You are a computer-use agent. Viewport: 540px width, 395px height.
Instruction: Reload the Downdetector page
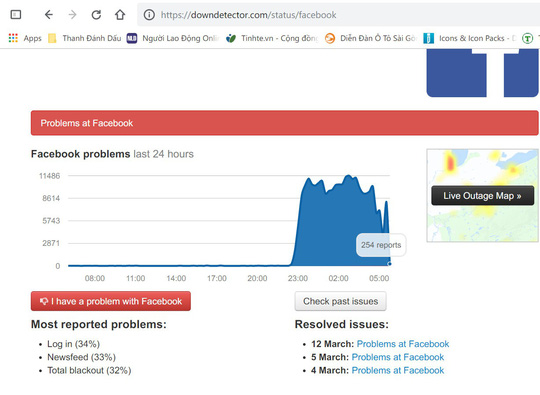pyautogui.click(x=96, y=14)
